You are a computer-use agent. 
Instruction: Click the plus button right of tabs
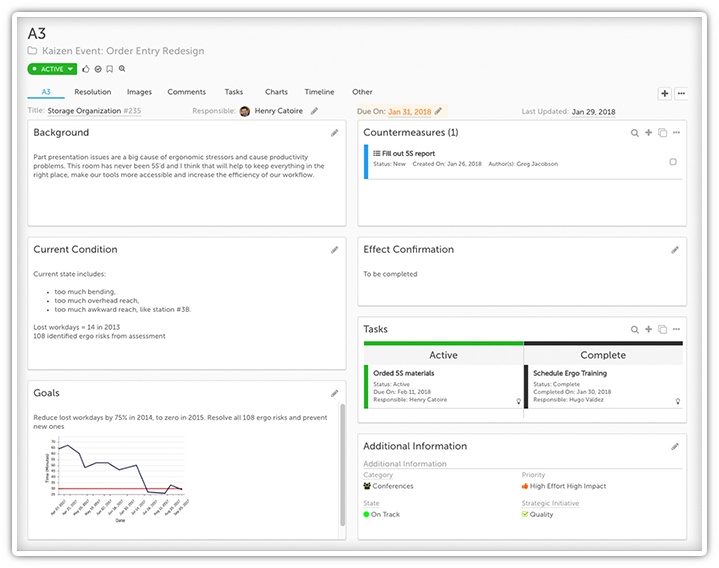coord(664,94)
